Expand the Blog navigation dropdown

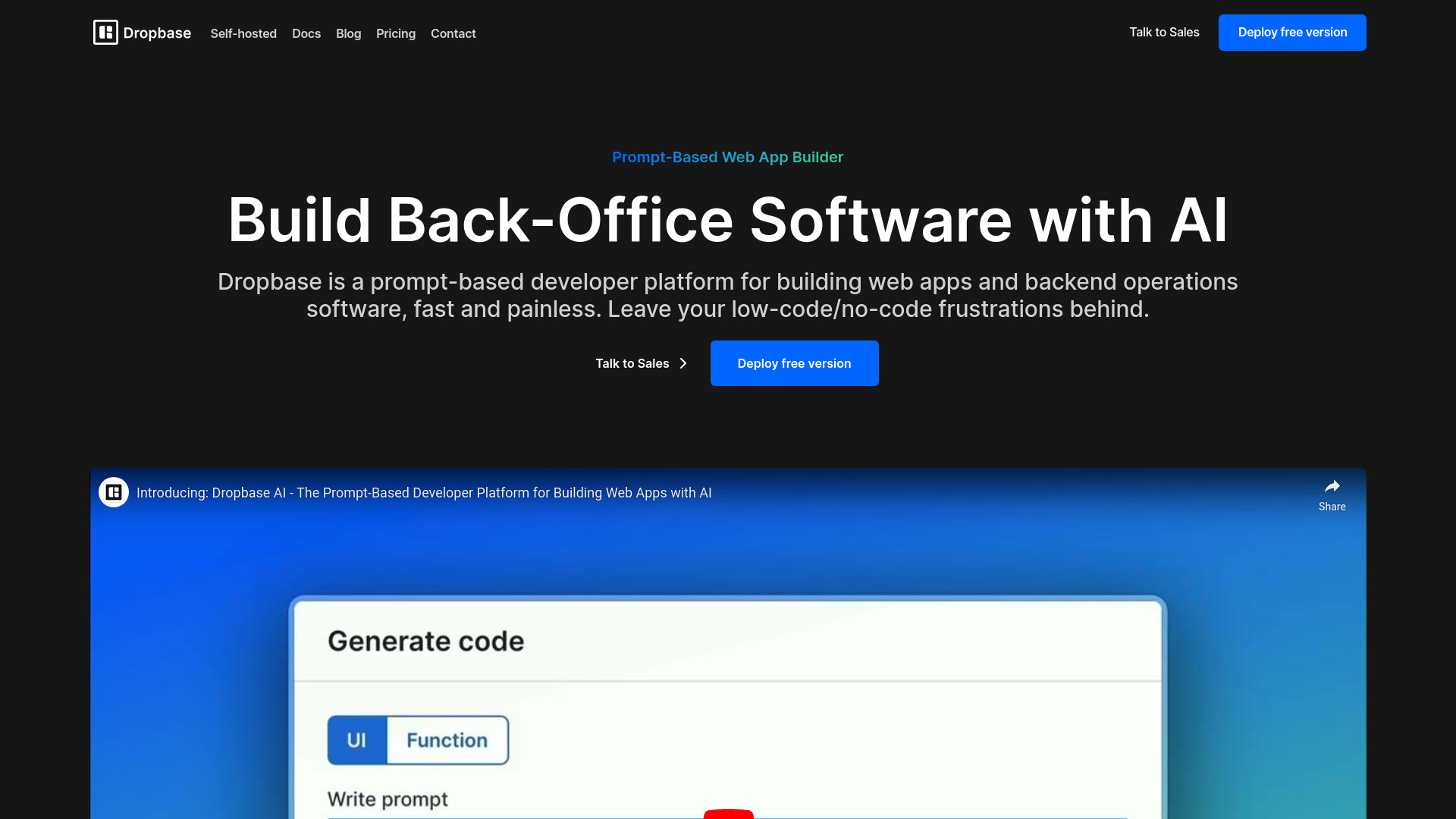click(349, 33)
